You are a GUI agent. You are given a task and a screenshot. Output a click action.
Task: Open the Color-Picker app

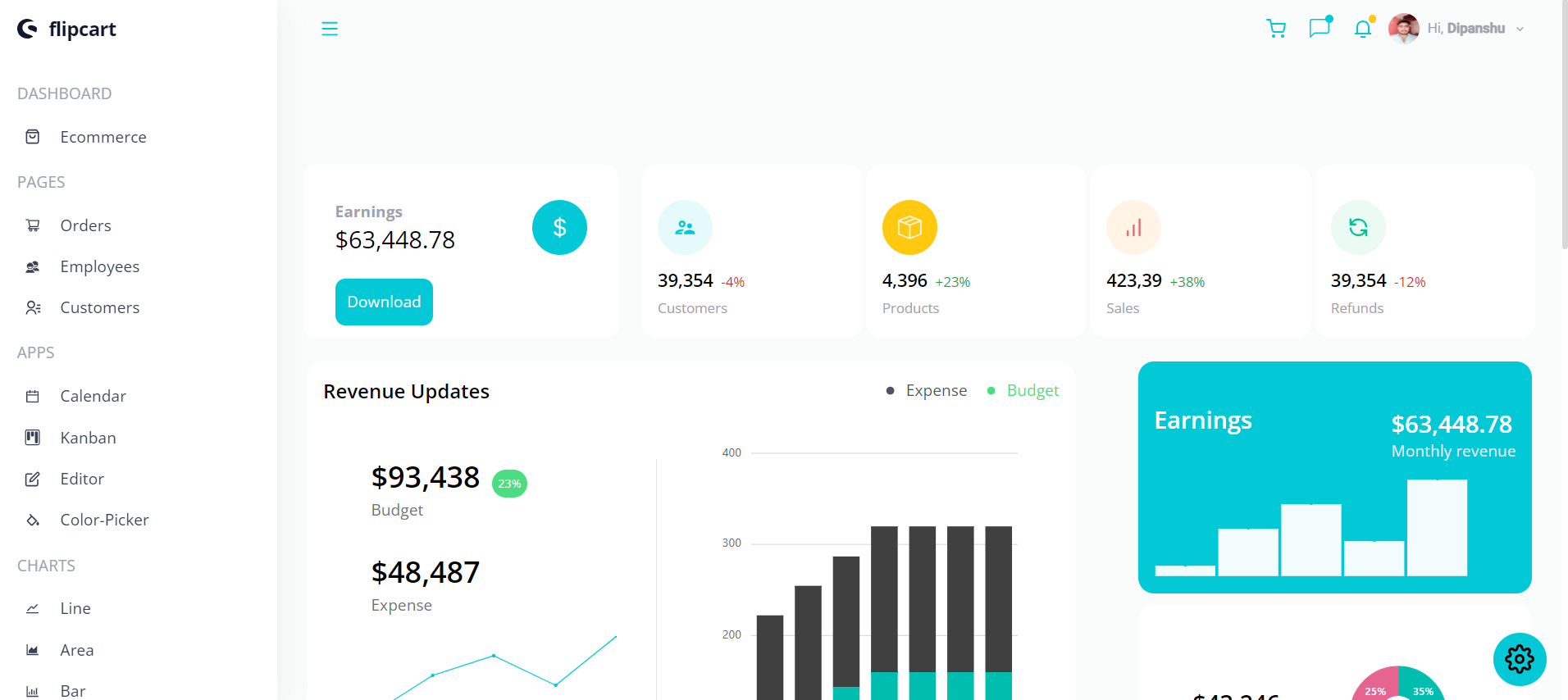coord(104,520)
